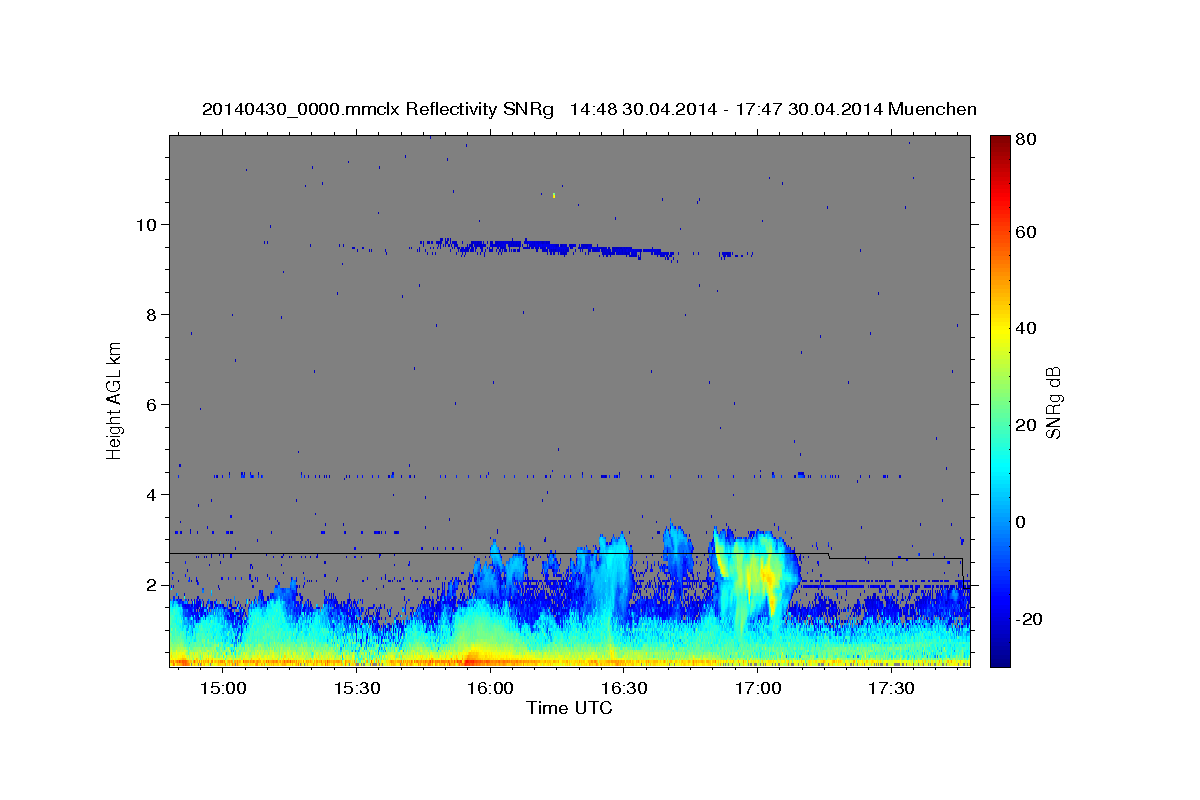The image size is (1200, 800).
Task: Click the 'Time UTC' axis label
Action: [569, 708]
